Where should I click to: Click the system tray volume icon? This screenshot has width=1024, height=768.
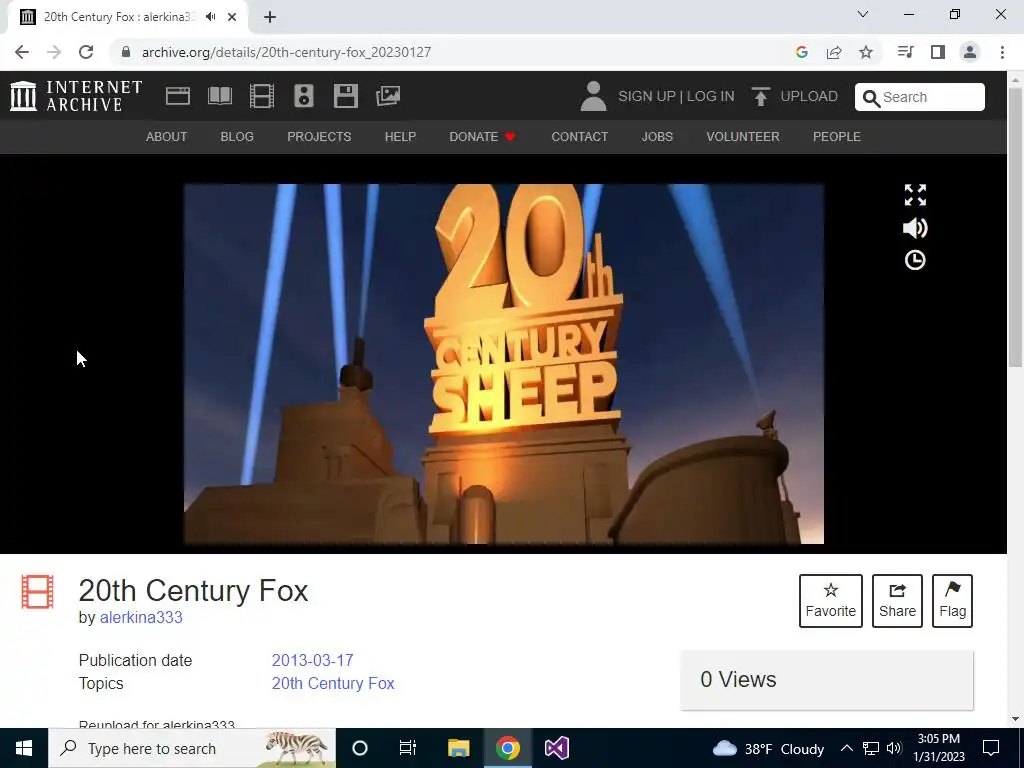pos(895,748)
